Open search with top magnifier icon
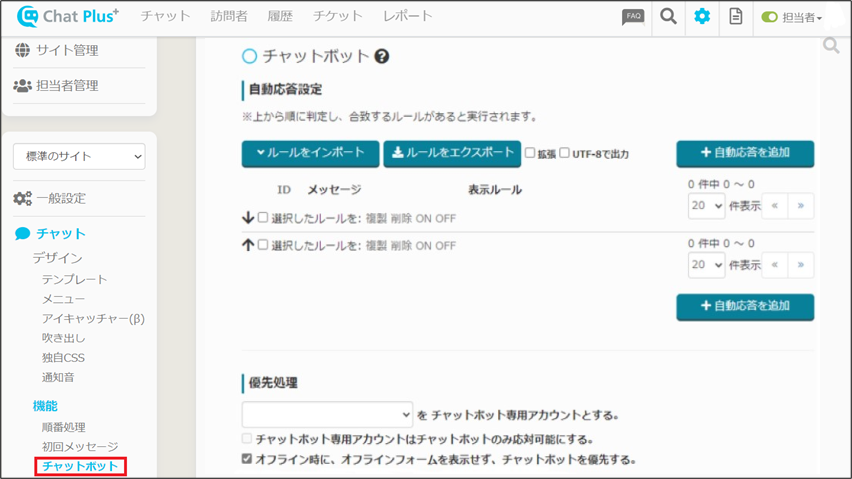Viewport: 852px width, 479px height. click(668, 17)
